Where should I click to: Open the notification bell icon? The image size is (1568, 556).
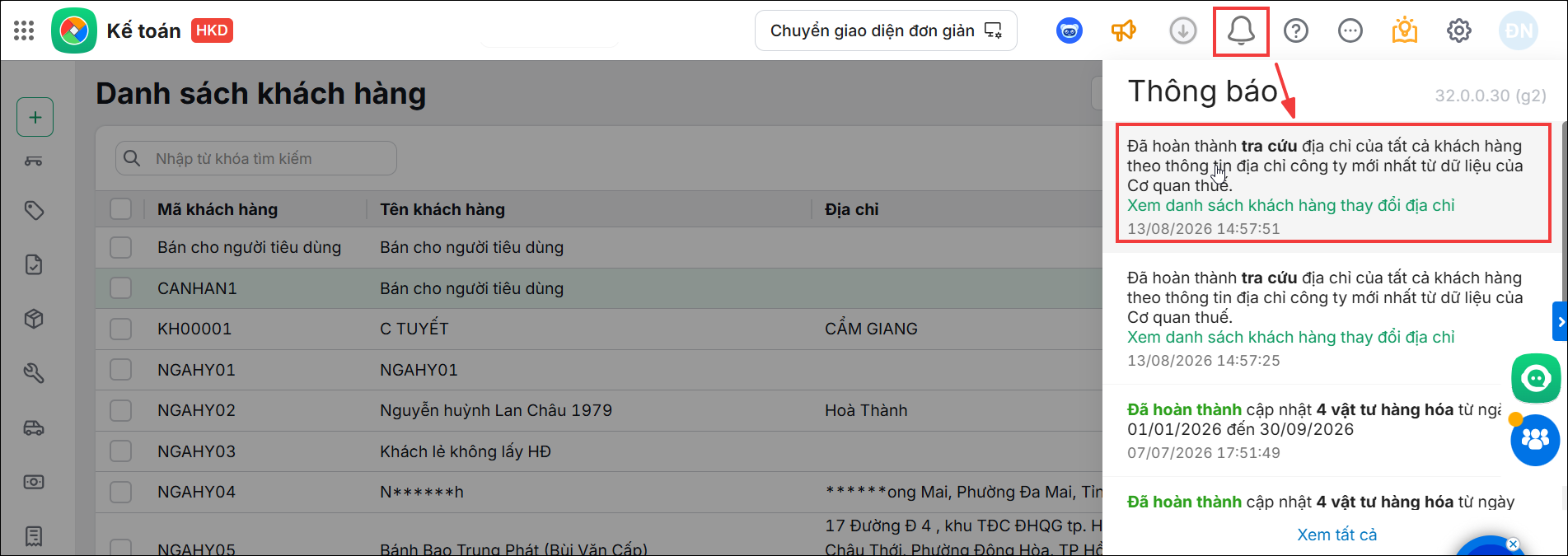pyautogui.click(x=1241, y=30)
